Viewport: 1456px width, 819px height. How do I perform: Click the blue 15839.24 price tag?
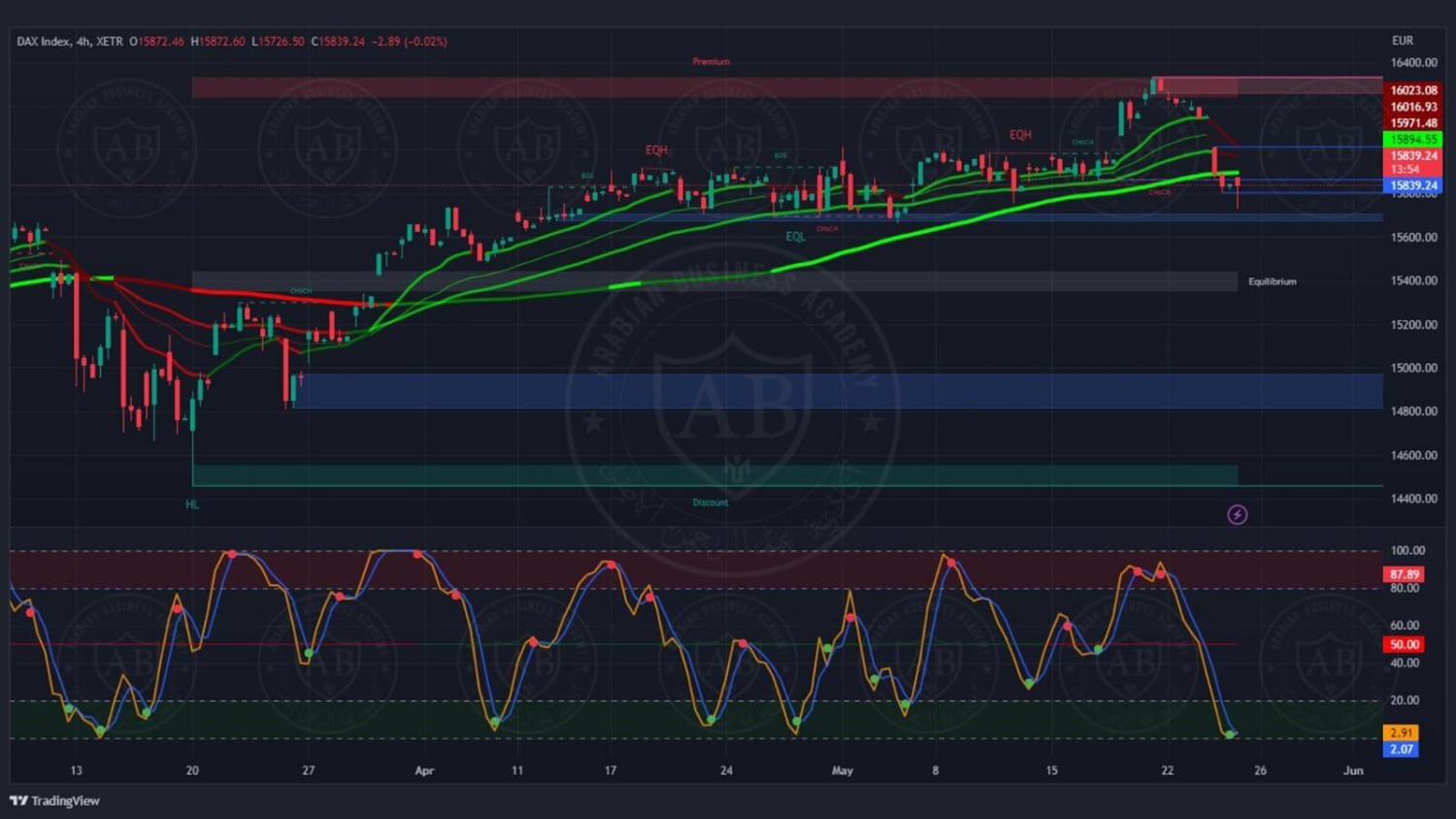pyautogui.click(x=1413, y=185)
